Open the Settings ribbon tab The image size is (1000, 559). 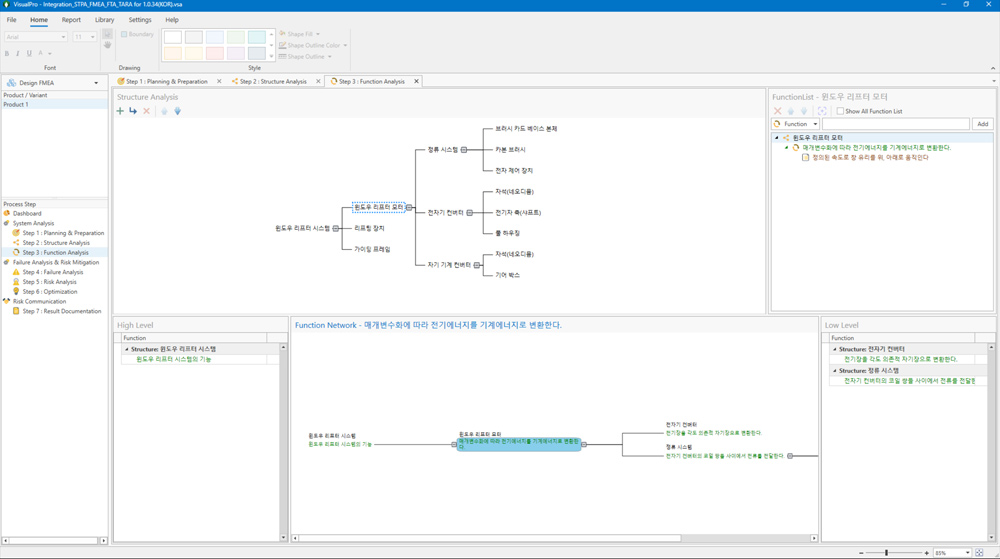tap(140, 20)
